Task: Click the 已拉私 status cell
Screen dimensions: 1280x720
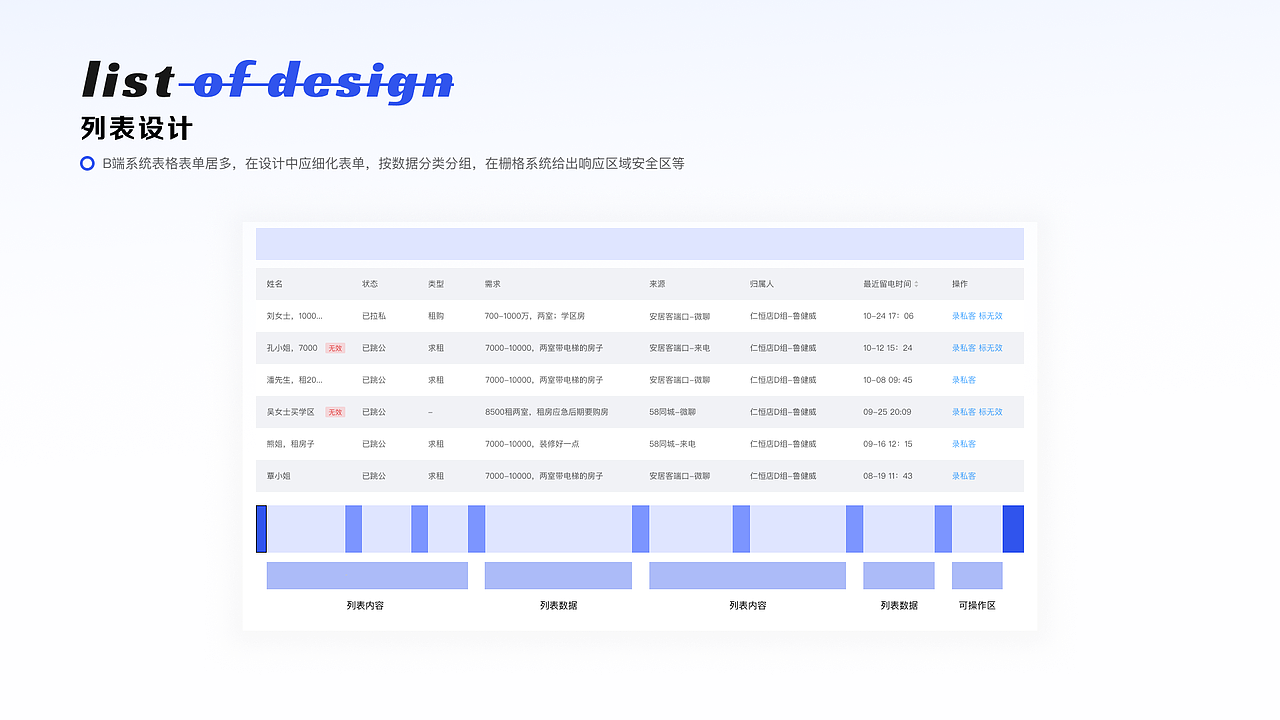Action: [x=374, y=316]
